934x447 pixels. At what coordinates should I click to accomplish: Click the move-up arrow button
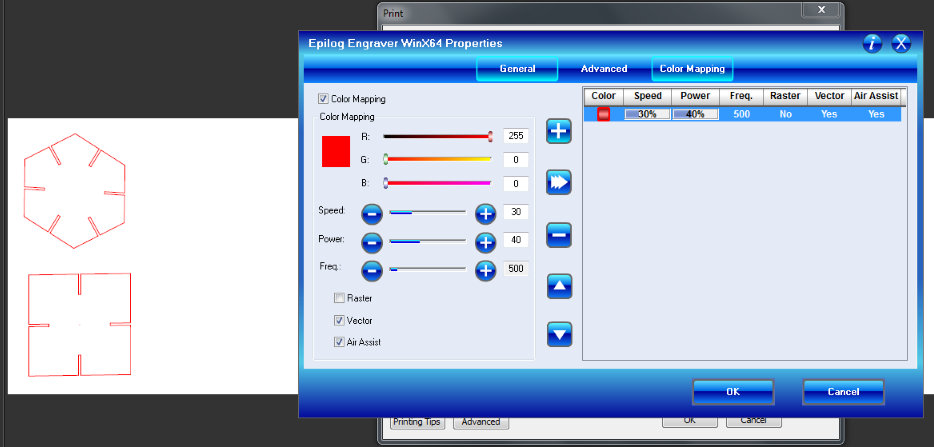tap(559, 286)
